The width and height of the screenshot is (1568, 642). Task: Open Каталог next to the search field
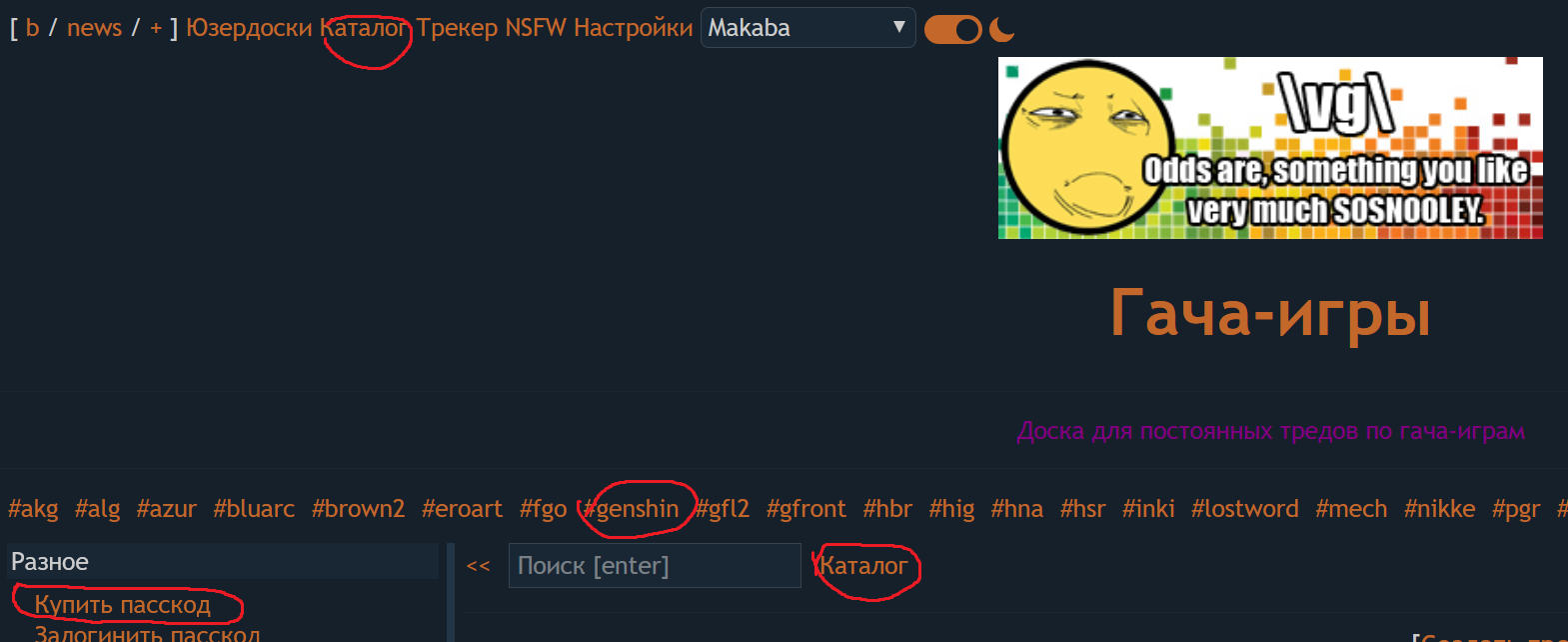(863, 566)
